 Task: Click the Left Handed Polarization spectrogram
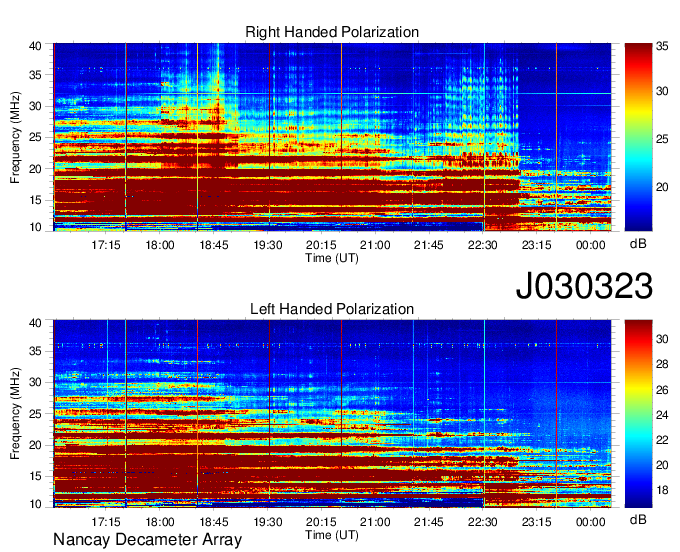click(x=332, y=414)
